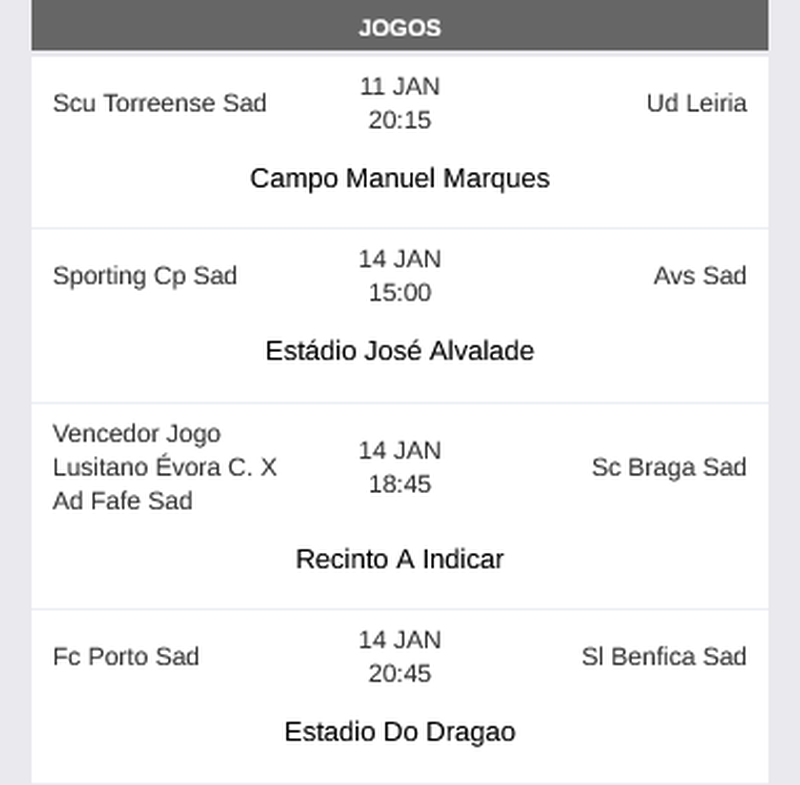The width and height of the screenshot is (800, 785).
Task: Click the 14 JAN 15:00 match time
Action: point(400,276)
